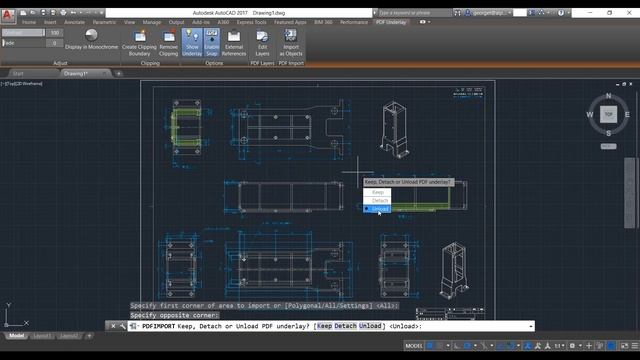640x360 pixels.
Task: Click the Plot printer icon in quick access
Action: [63, 13]
